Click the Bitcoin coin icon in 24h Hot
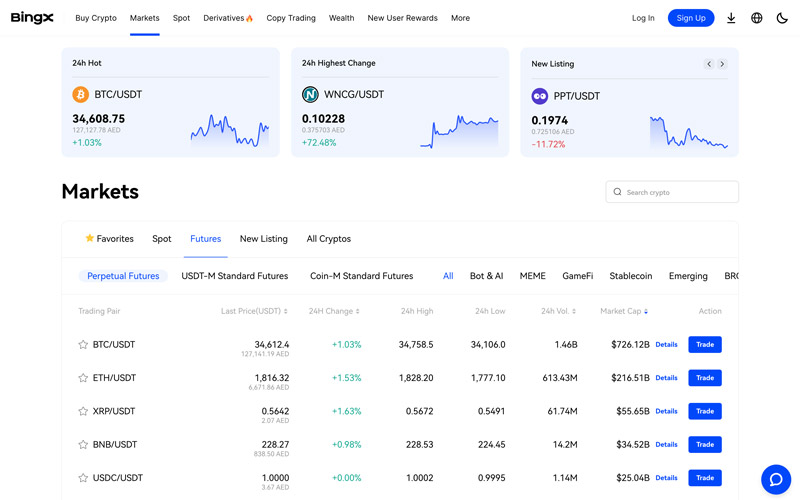800x500 pixels. (x=80, y=94)
